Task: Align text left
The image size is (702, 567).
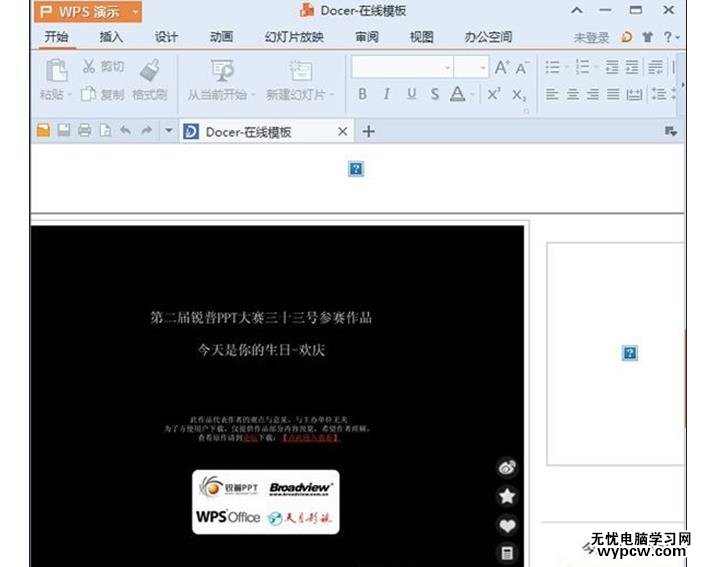Action: click(x=552, y=94)
